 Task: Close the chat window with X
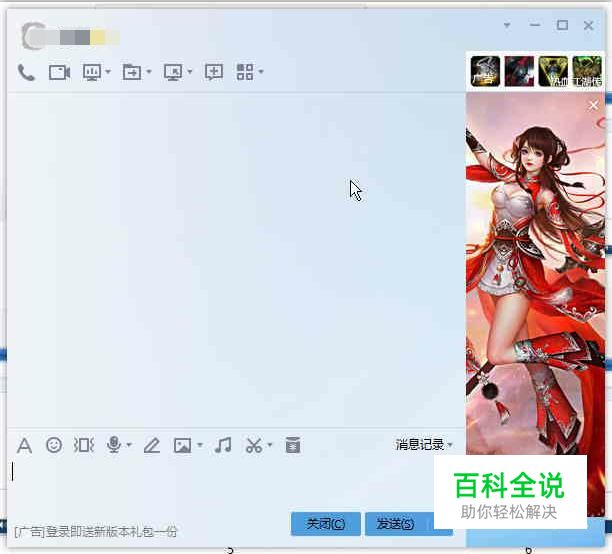point(589,25)
